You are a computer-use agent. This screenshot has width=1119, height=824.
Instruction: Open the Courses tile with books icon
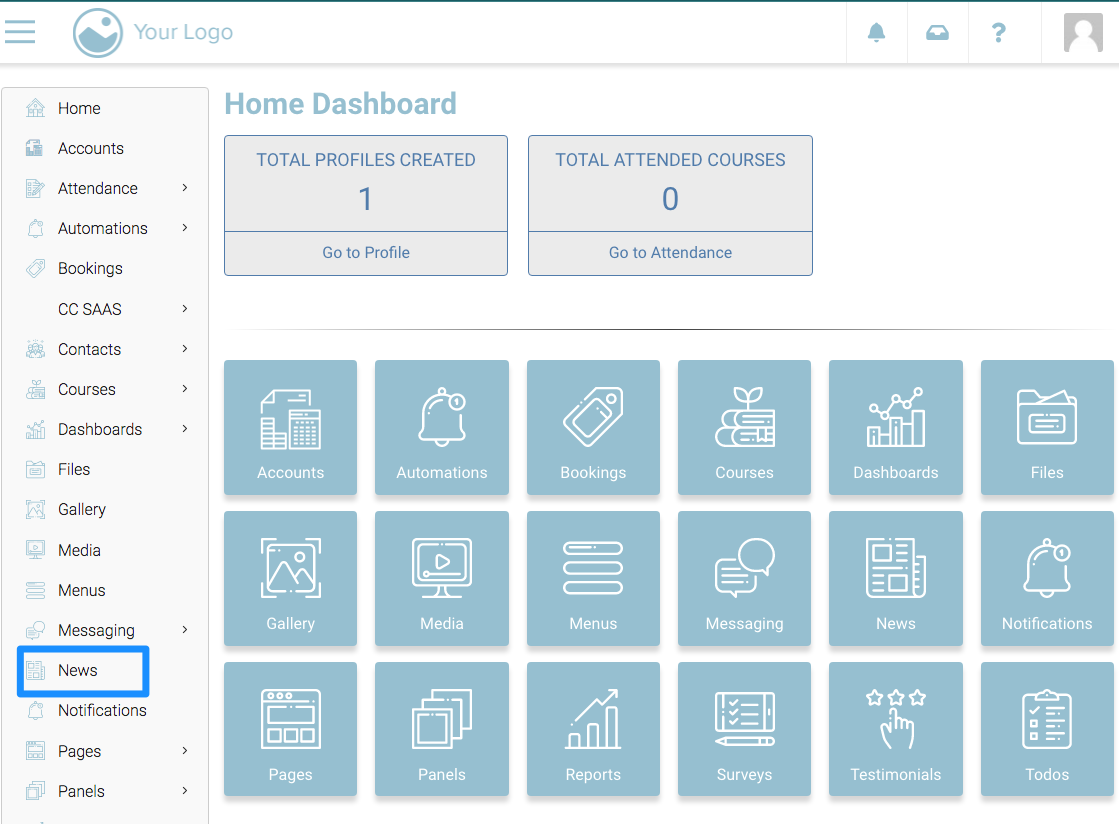[x=744, y=428]
